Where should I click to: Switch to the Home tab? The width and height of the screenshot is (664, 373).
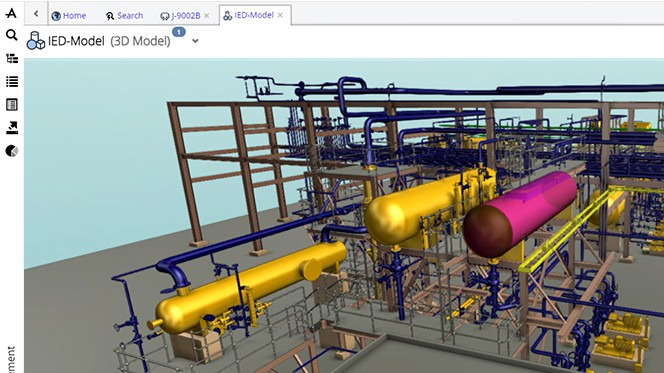69,16
